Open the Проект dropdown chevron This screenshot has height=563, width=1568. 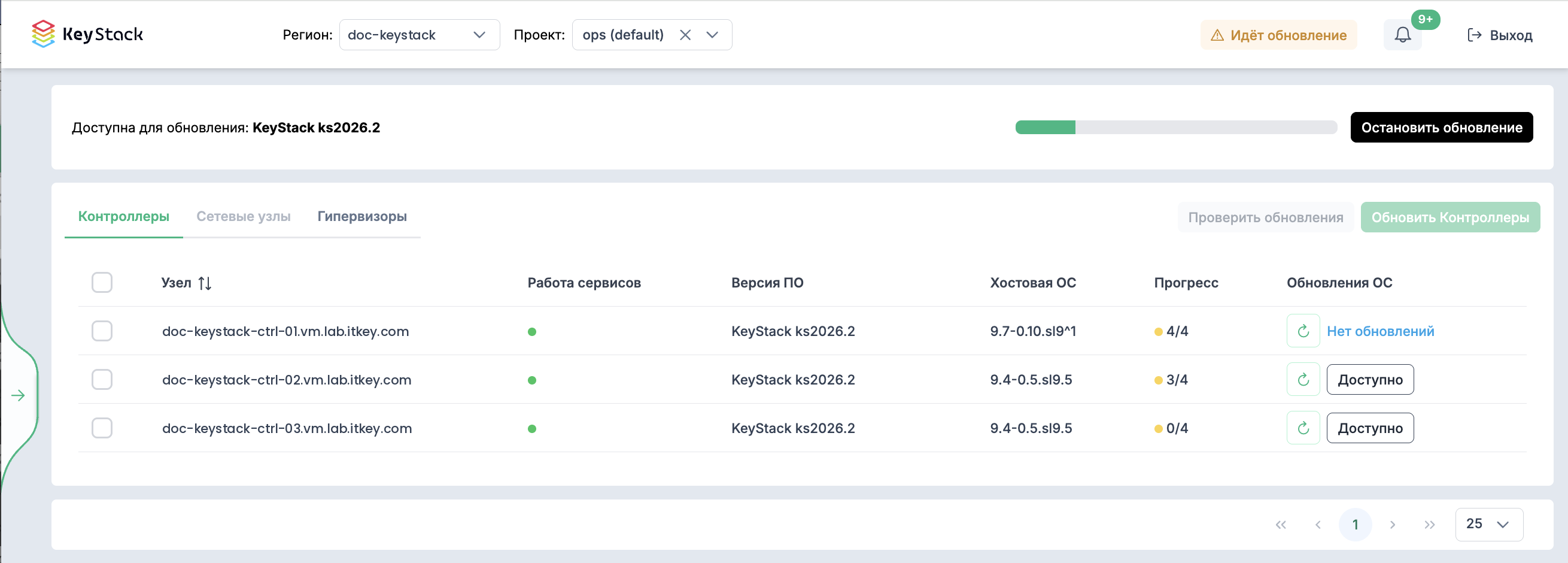[712, 35]
